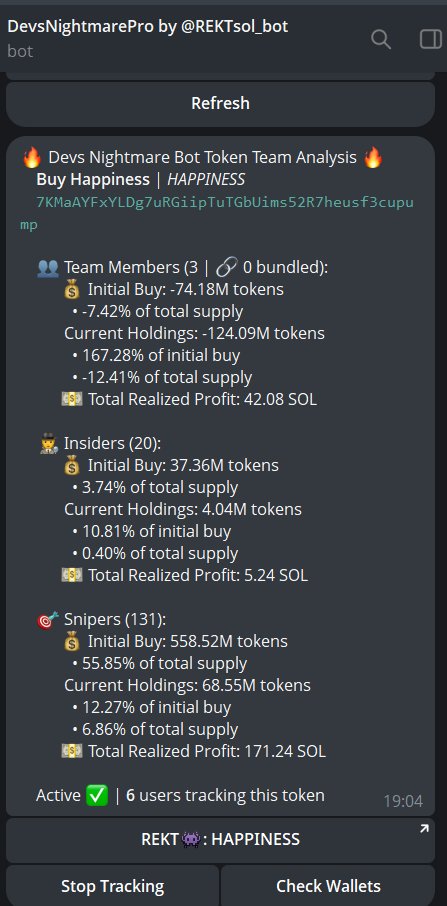Click the green Active checkmark
Viewport: 447px width, 906px height.
click(96, 796)
